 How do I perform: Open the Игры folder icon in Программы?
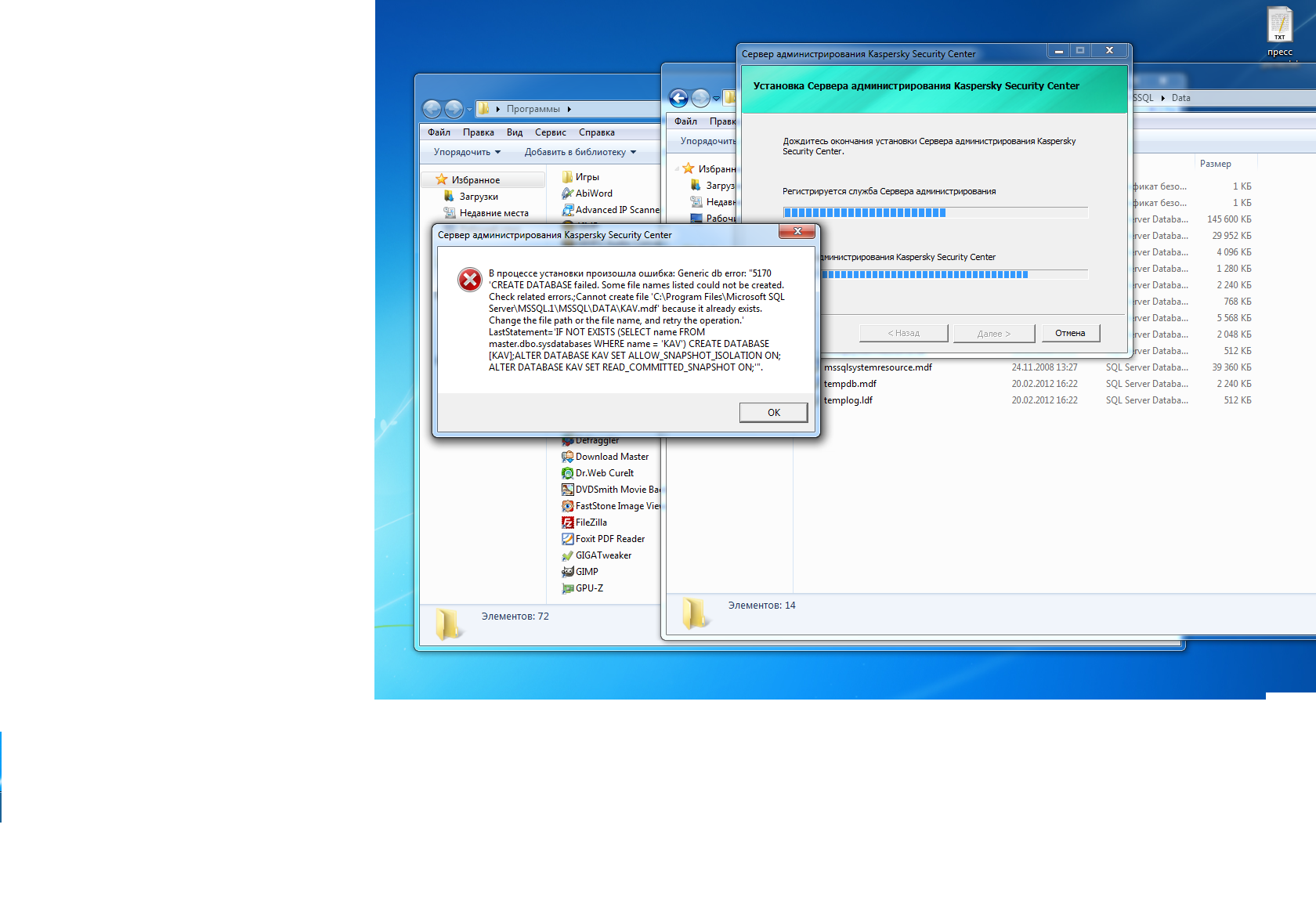[x=567, y=177]
